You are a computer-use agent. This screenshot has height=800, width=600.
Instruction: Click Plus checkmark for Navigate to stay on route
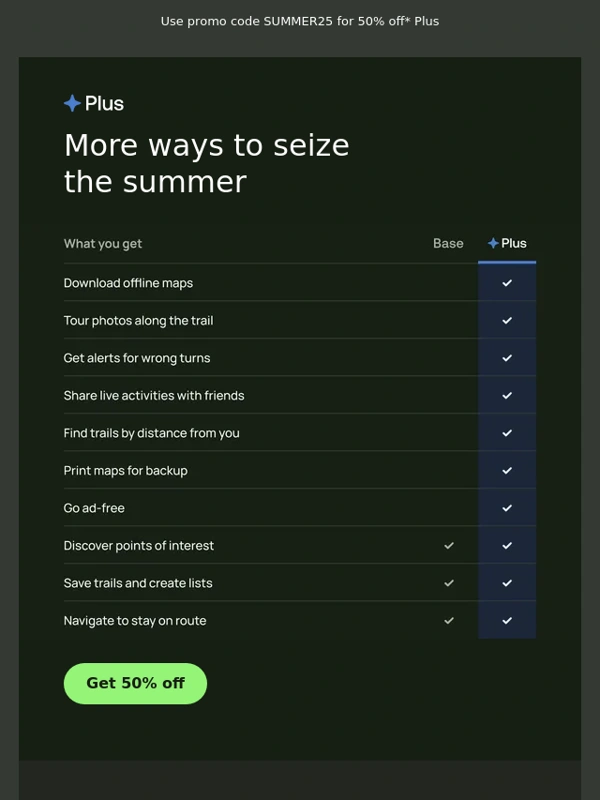tap(507, 620)
